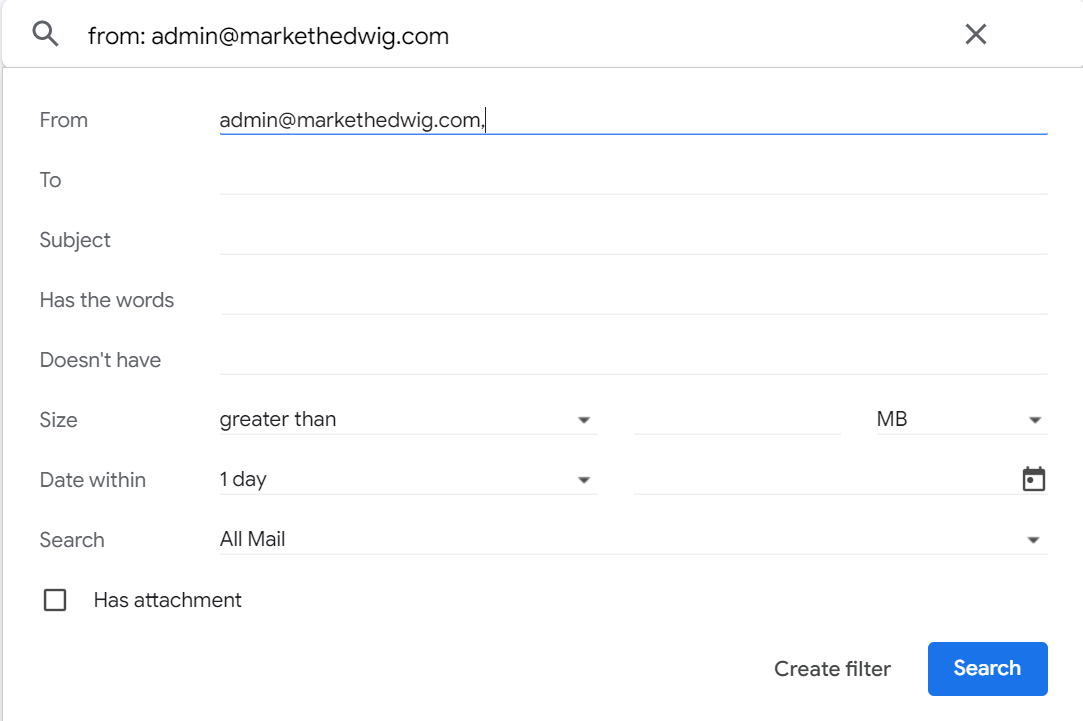Click the Size label
This screenshot has width=1083, height=721.
[x=58, y=420]
